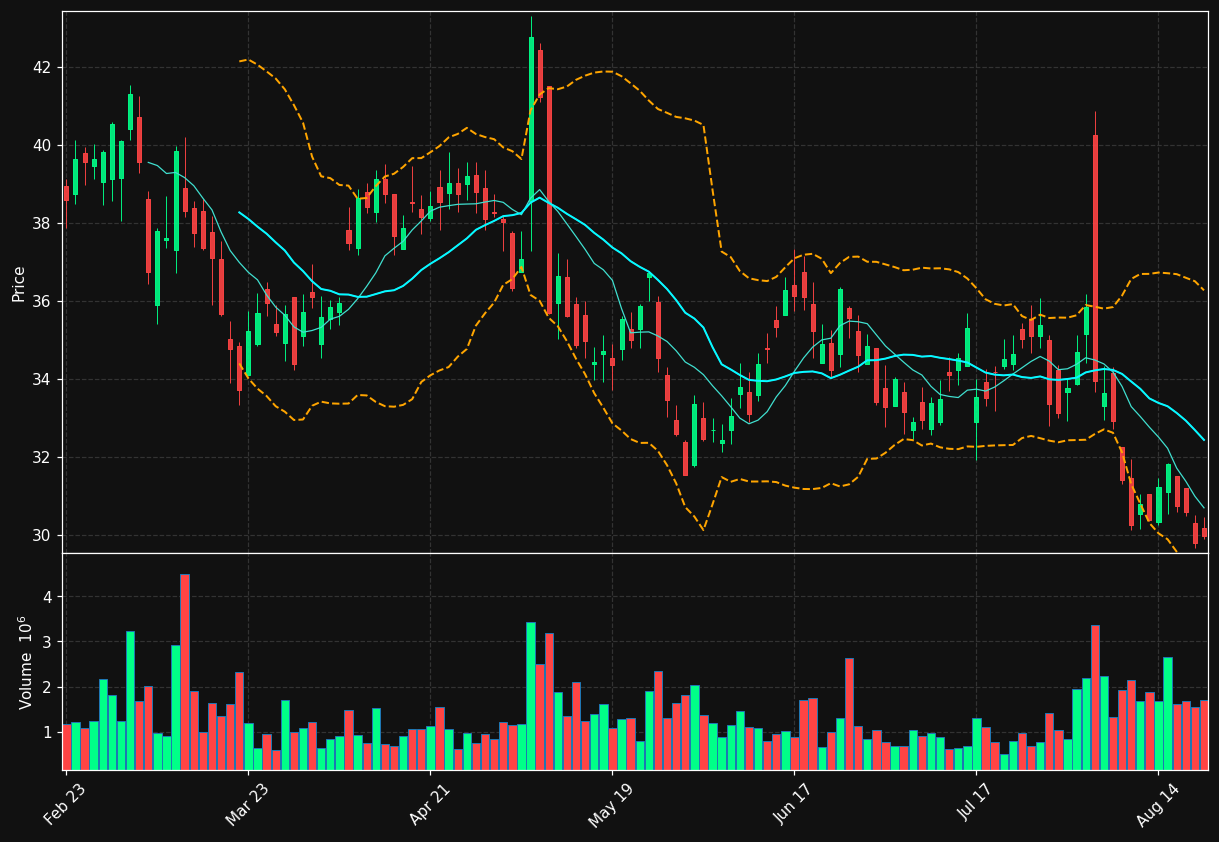1219x842 pixels.
Task: Click the 'Apr 21' date axis label
Action: 428,804
